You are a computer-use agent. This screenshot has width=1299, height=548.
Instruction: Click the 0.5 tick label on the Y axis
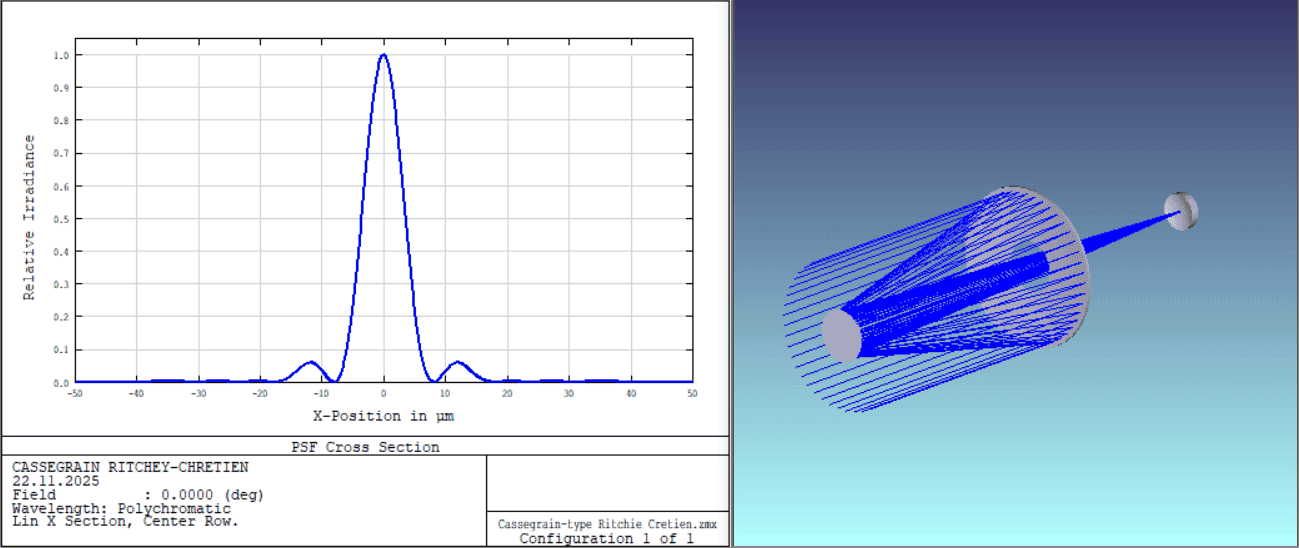[62, 219]
